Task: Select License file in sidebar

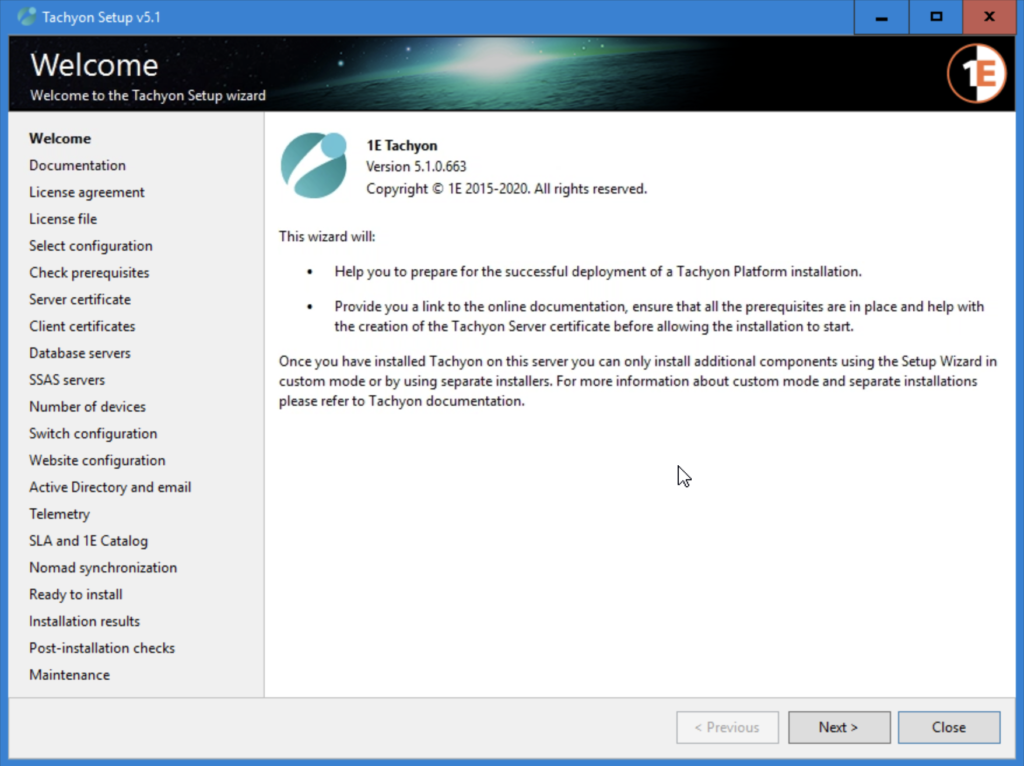Action: click(x=63, y=219)
